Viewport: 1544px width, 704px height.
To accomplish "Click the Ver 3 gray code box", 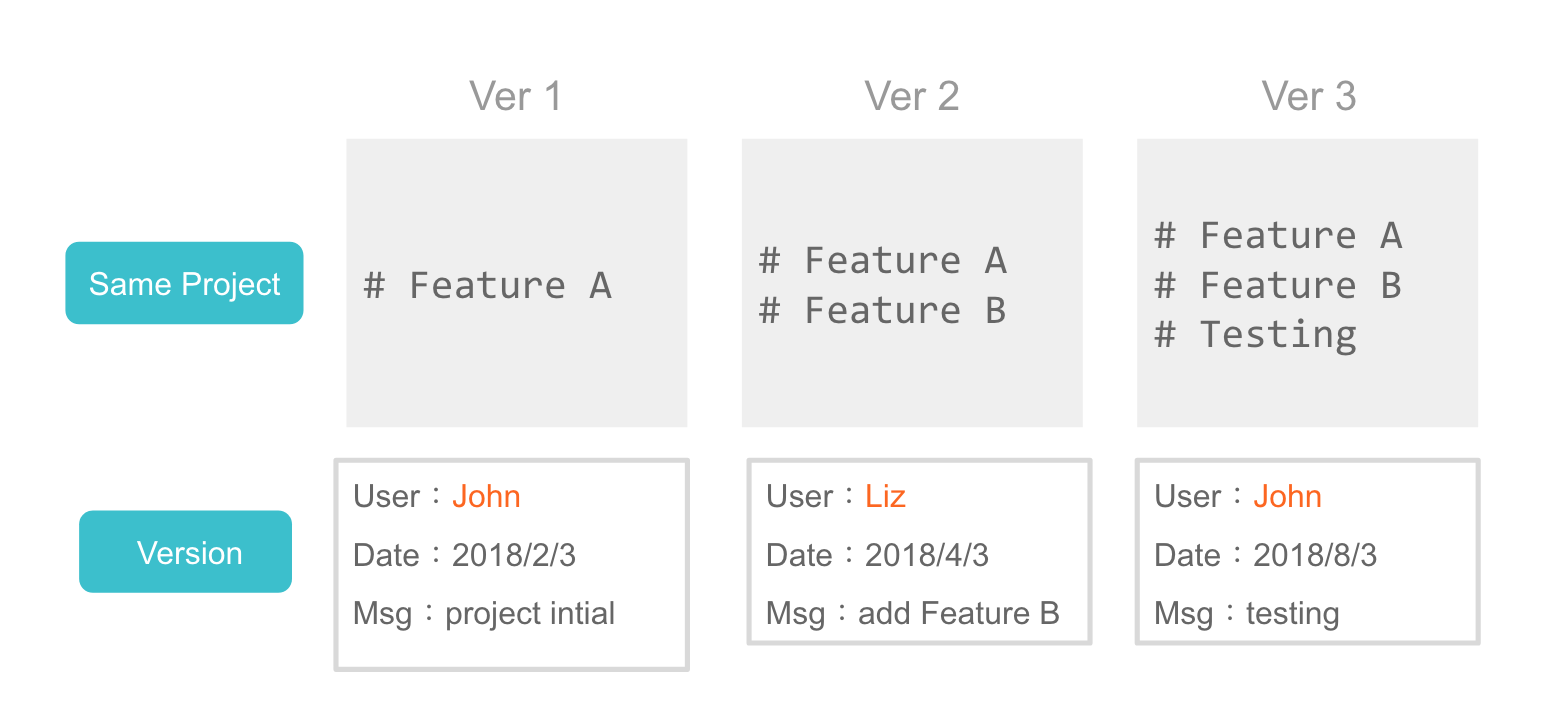I will [x=1307, y=283].
